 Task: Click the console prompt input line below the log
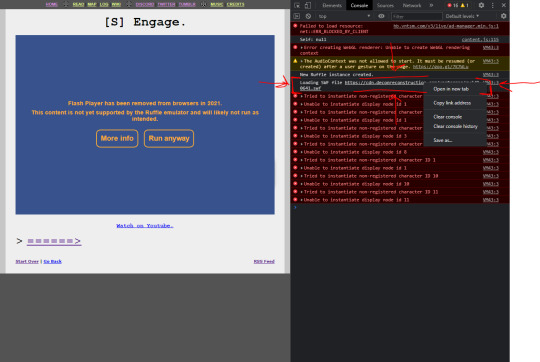click(x=401, y=207)
